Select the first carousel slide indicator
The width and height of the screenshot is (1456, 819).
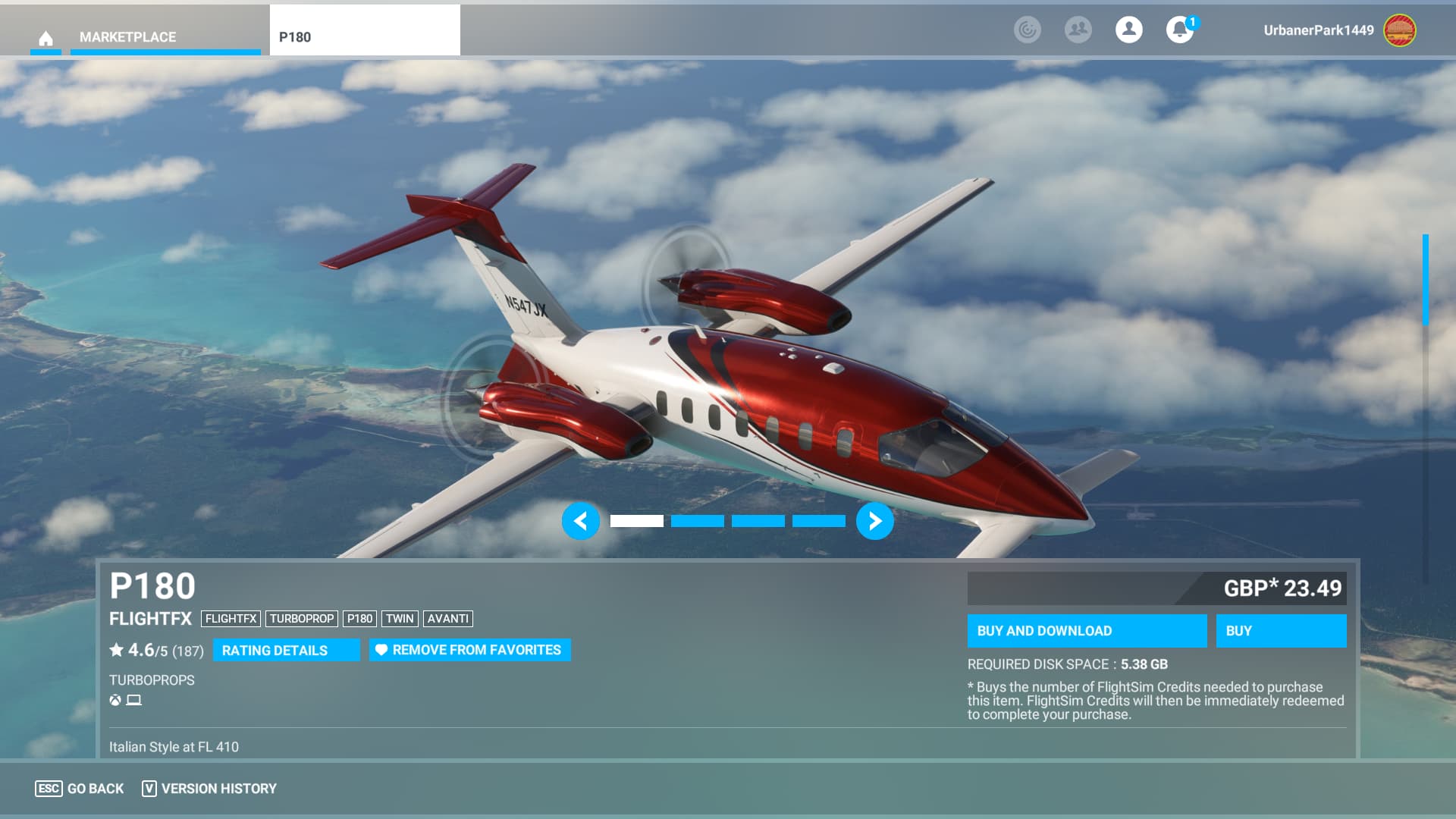pyautogui.click(x=637, y=521)
